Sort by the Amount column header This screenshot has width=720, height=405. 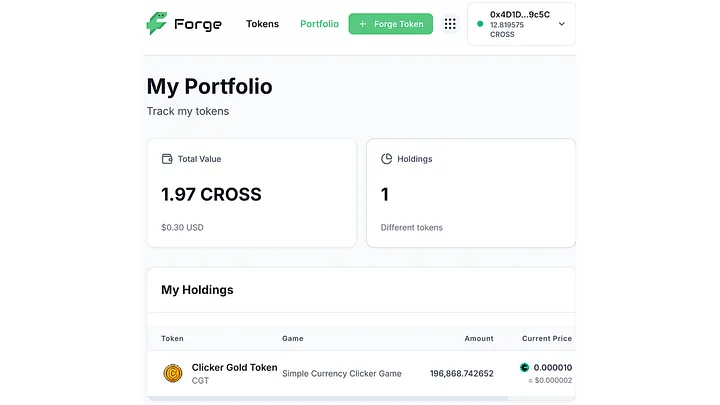tap(478, 338)
